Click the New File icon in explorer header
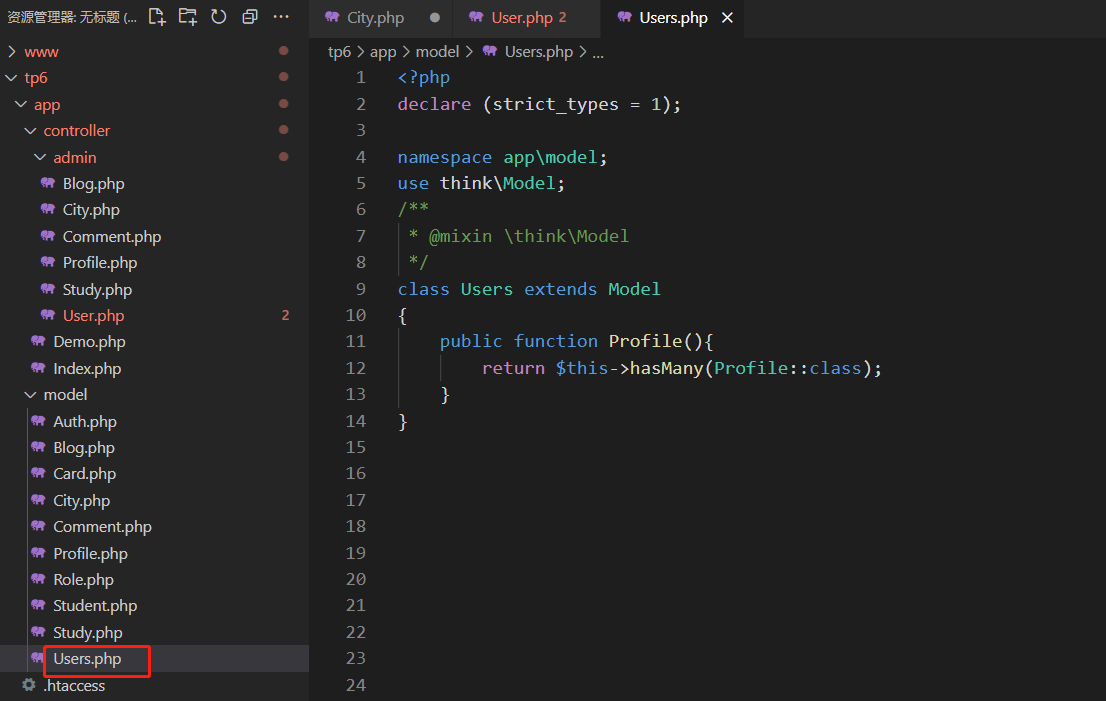This screenshot has width=1106, height=701. (157, 17)
